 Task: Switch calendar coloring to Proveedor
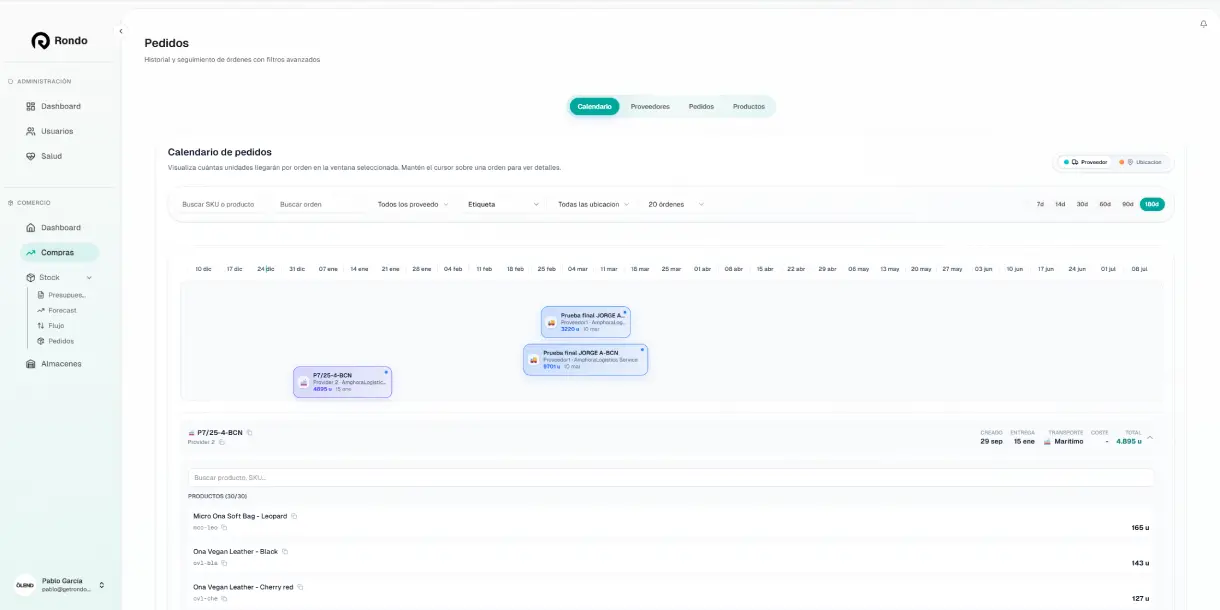1086,162
